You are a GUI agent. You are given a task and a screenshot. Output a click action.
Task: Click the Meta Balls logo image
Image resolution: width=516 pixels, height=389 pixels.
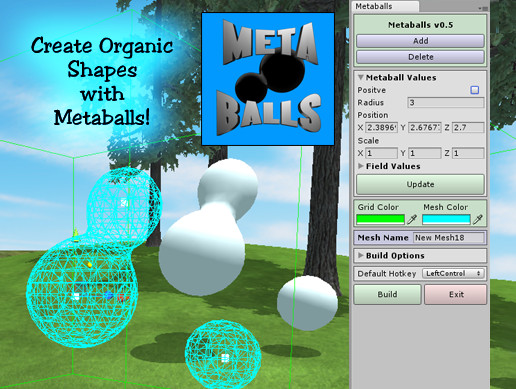point(268,79)
